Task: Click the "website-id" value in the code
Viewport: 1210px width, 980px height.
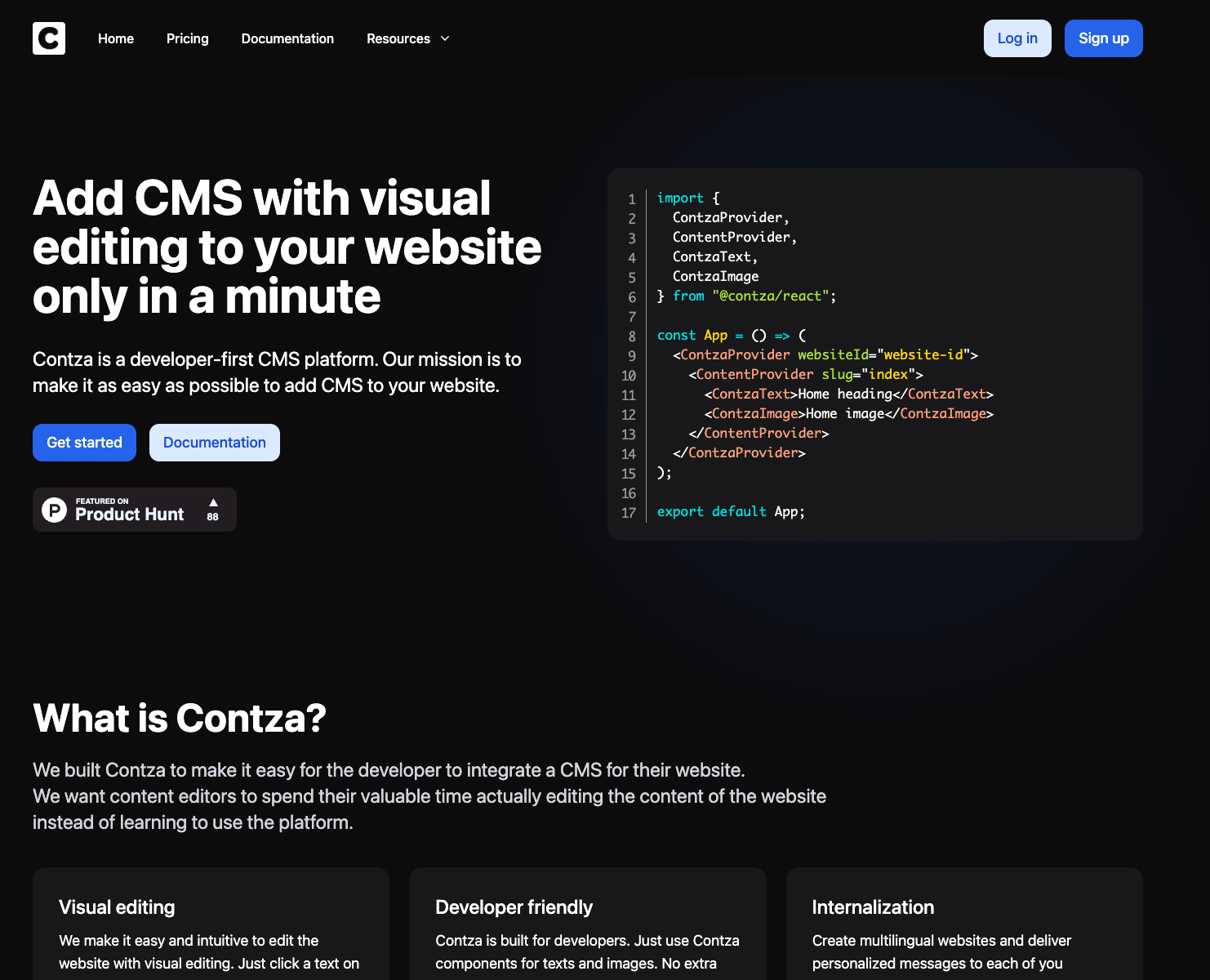Action: [x=923, y=355]
